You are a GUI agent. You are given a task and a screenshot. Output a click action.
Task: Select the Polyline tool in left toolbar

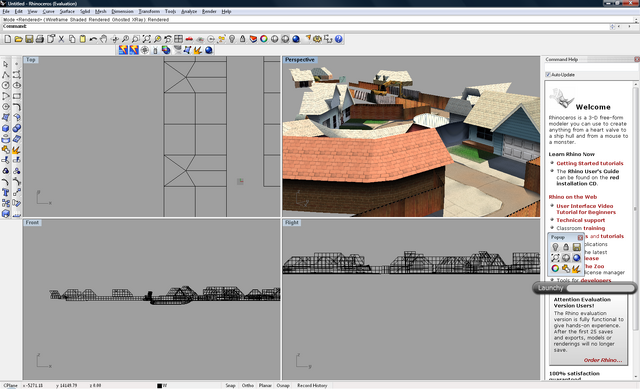pyautogui.click(x=6, y=75)
